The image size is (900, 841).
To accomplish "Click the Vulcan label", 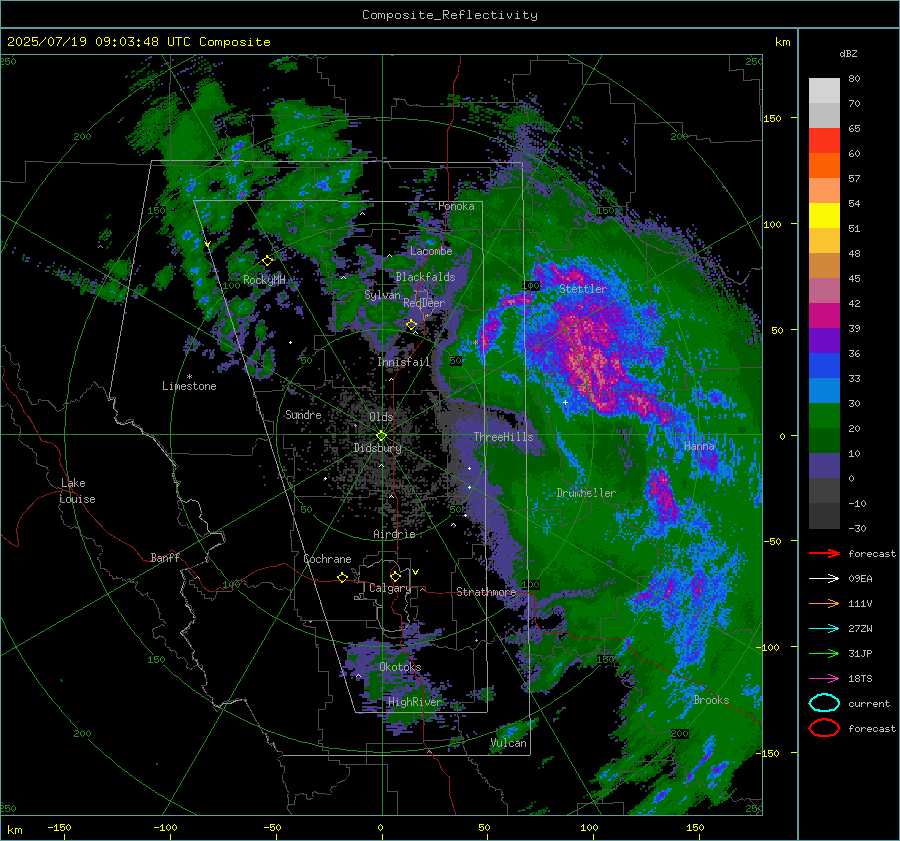I will 508,743.
